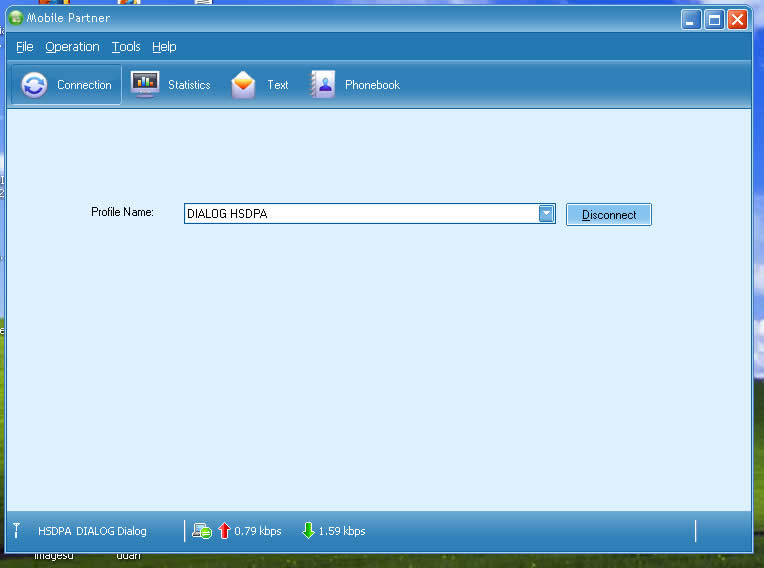The height and width of the screenshot is (568, 764).
Task: Open the Connection tab icon
Action: click(34, 85)
